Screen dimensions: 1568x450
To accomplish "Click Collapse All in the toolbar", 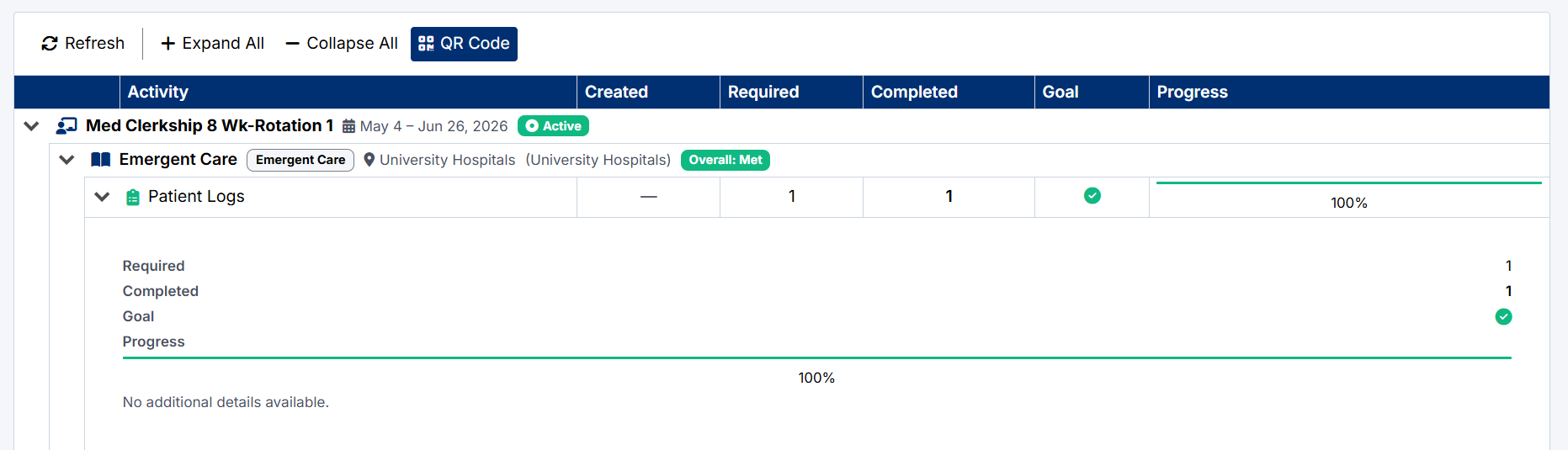I will click(x=342, y=44).
